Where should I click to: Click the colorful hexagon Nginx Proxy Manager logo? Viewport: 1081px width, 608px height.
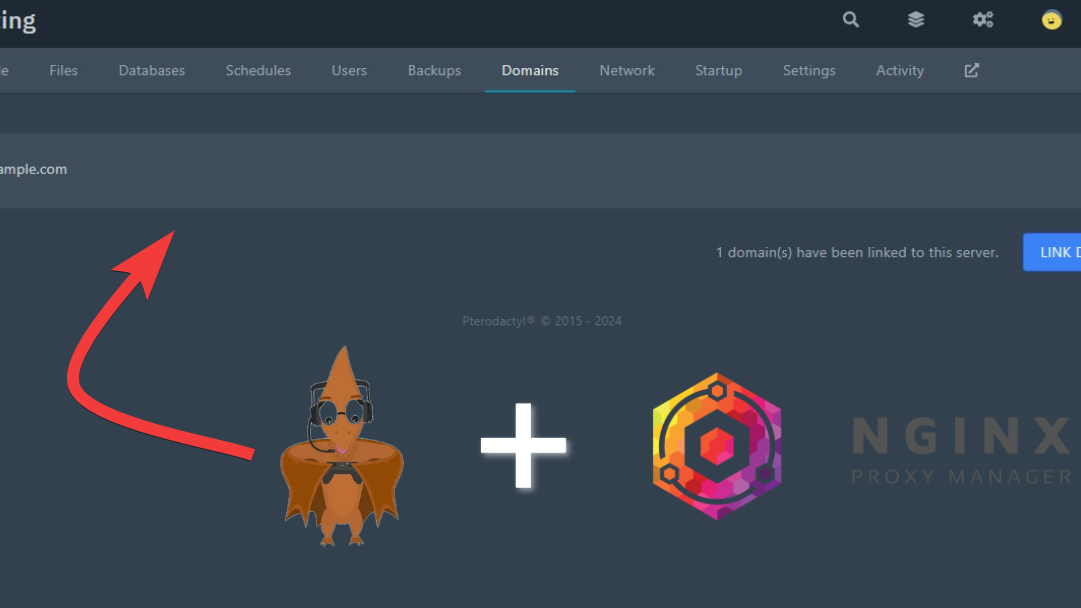(716, 446)
